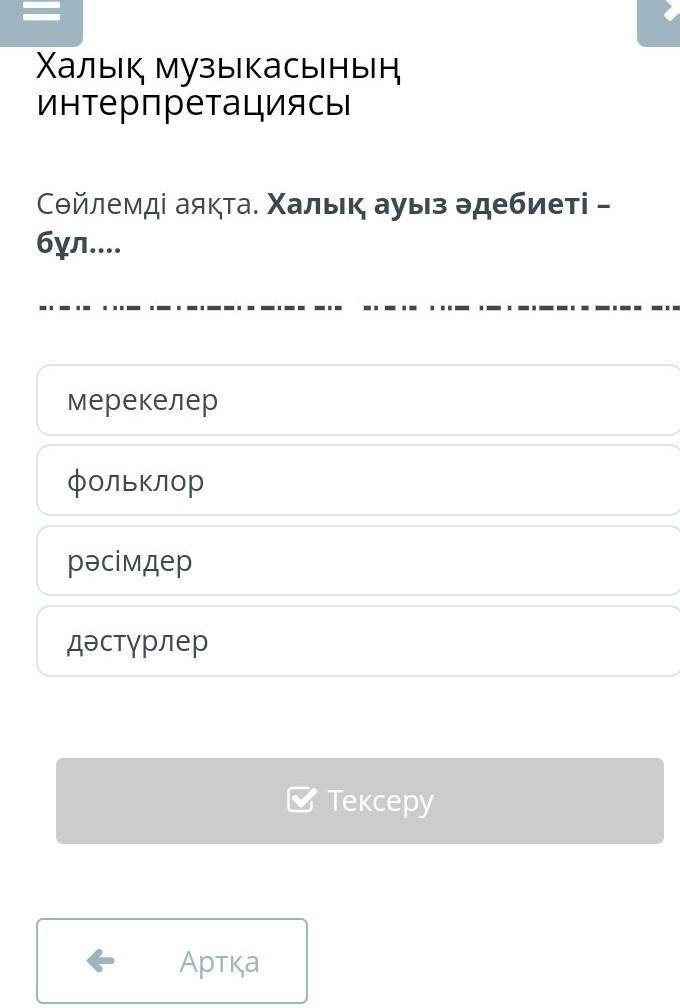Click the word рәсімдер in the third option
680x1008 pixels.
point(129,561)
